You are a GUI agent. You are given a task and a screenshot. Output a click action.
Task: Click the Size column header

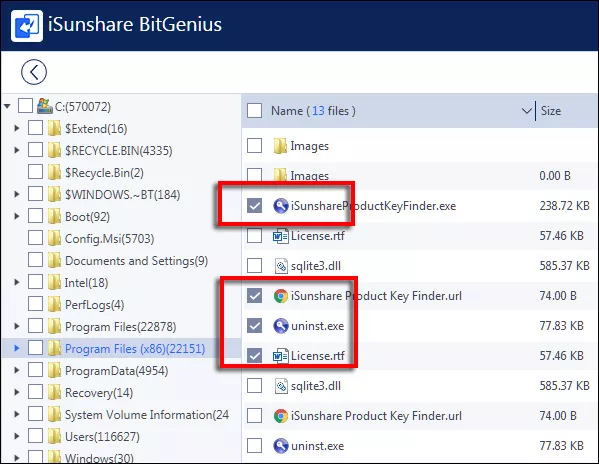[x=551, y=111]
